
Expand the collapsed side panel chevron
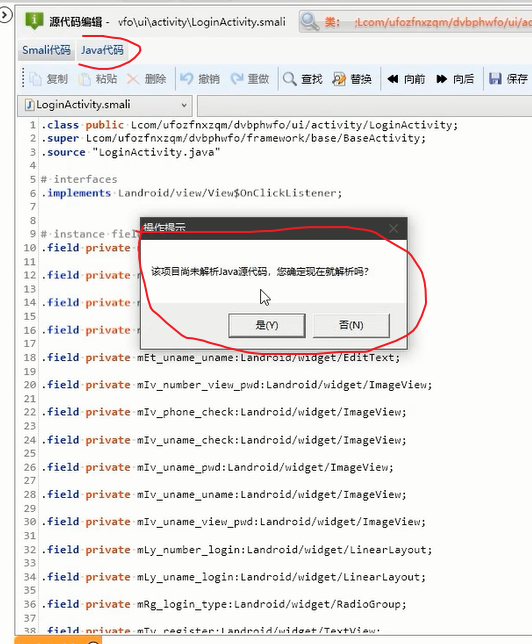5,16
